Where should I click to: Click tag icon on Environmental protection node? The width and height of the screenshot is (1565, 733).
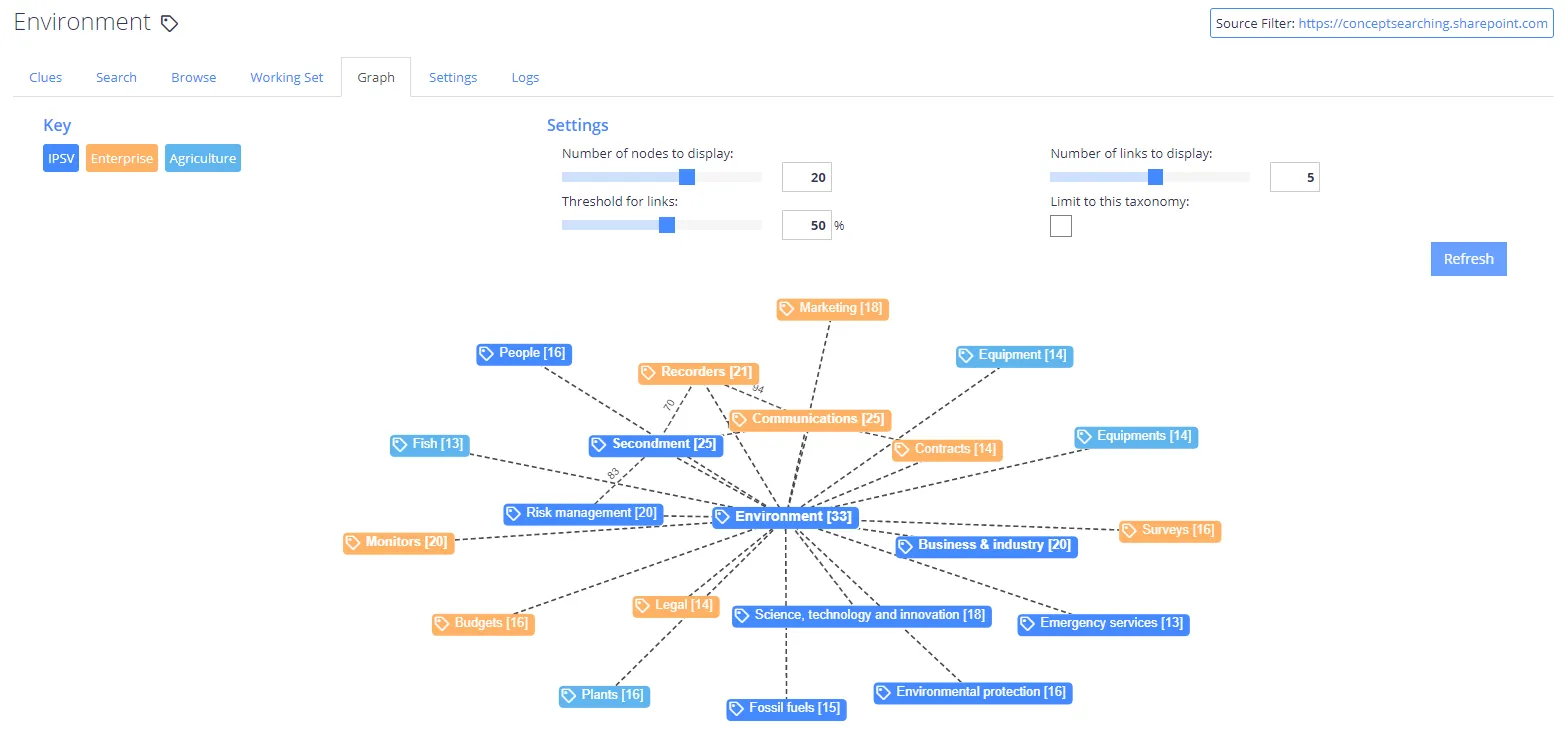pyautogui.click(x=884, y=693)
